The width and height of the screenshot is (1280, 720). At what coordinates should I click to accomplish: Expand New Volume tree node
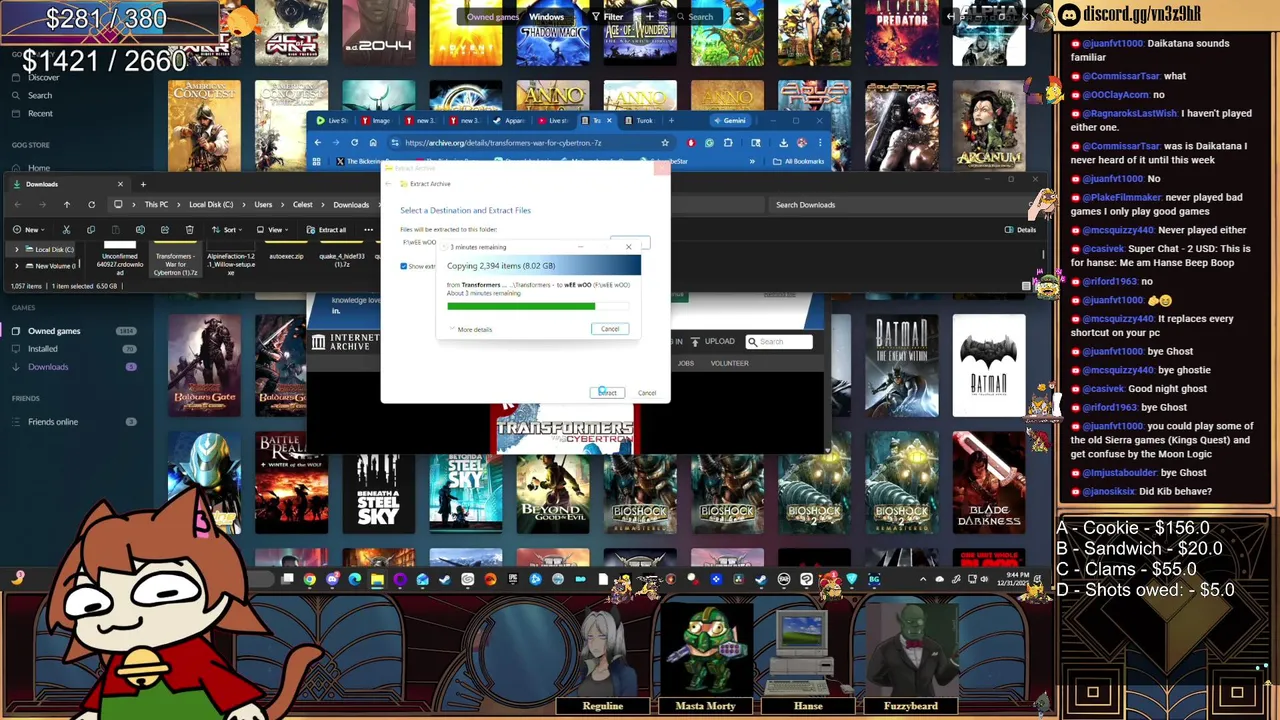pos(16,266)
